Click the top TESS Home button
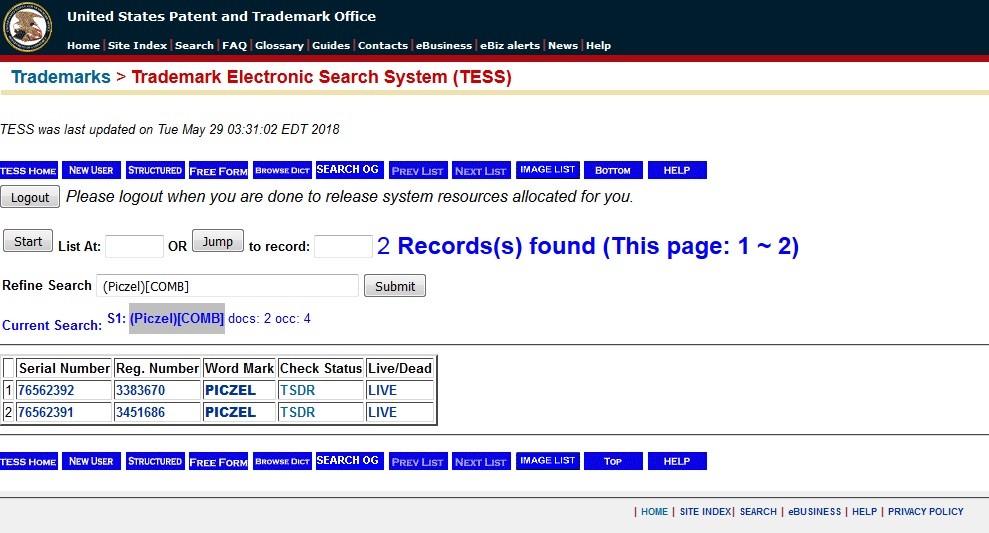 (29, 170)
